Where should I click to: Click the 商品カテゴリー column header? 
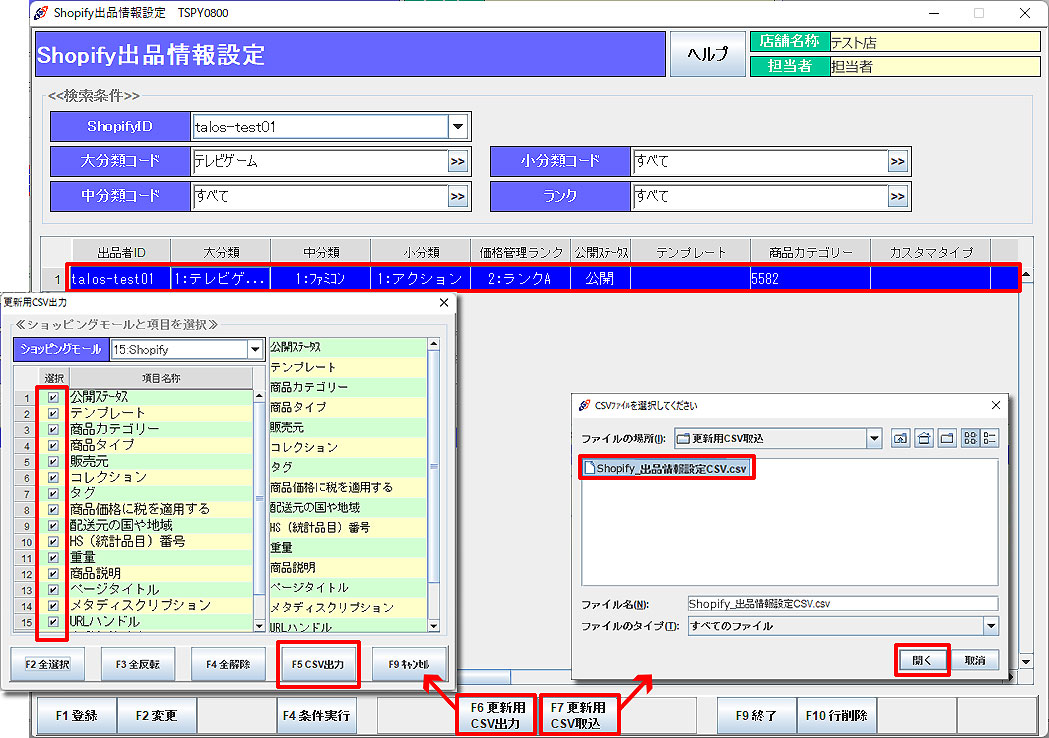click(x=810, y=252)
